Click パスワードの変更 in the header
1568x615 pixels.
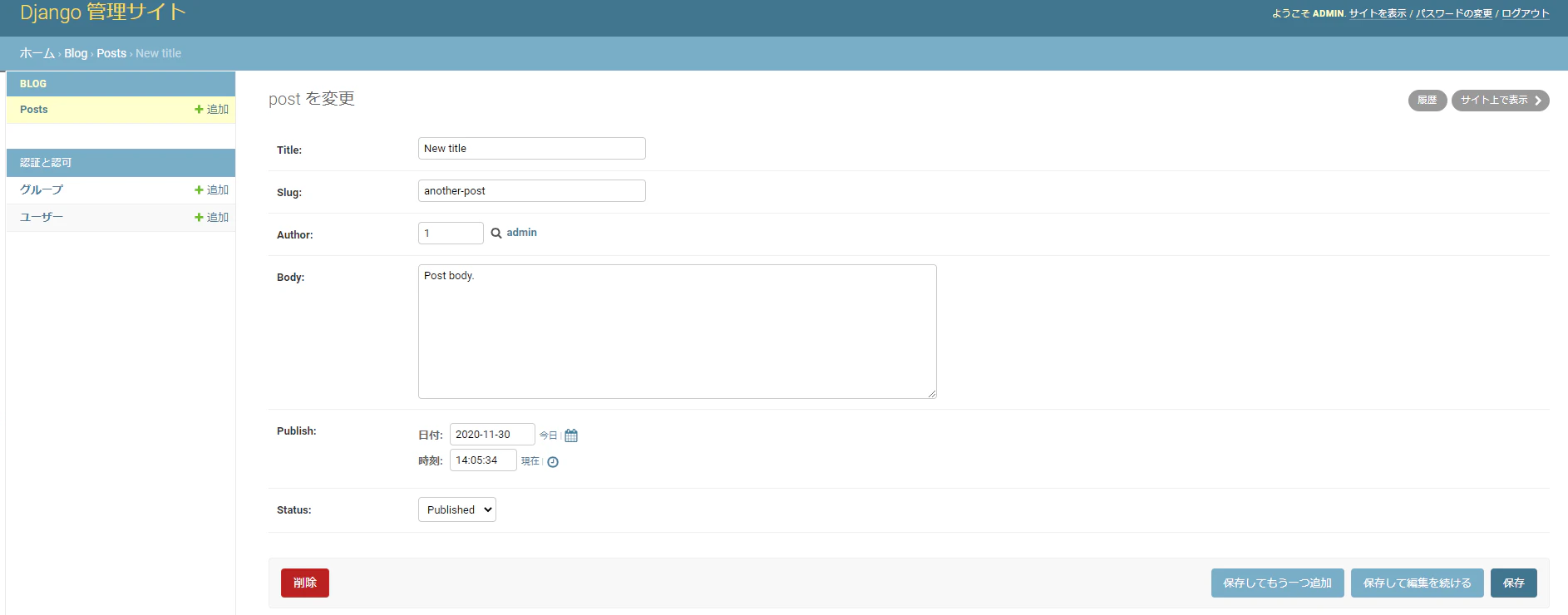(1454, 13)
